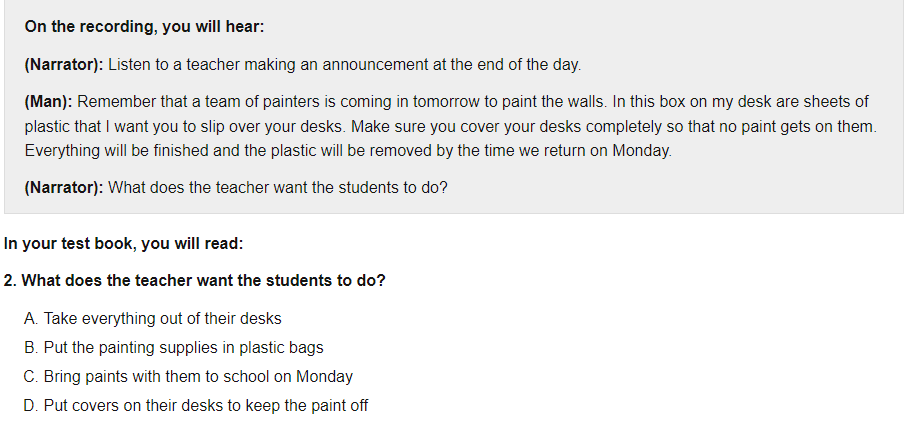Click the line starting "plastic that I want you"
This screenshot has width=907, height=424.
tap(450, 127)
